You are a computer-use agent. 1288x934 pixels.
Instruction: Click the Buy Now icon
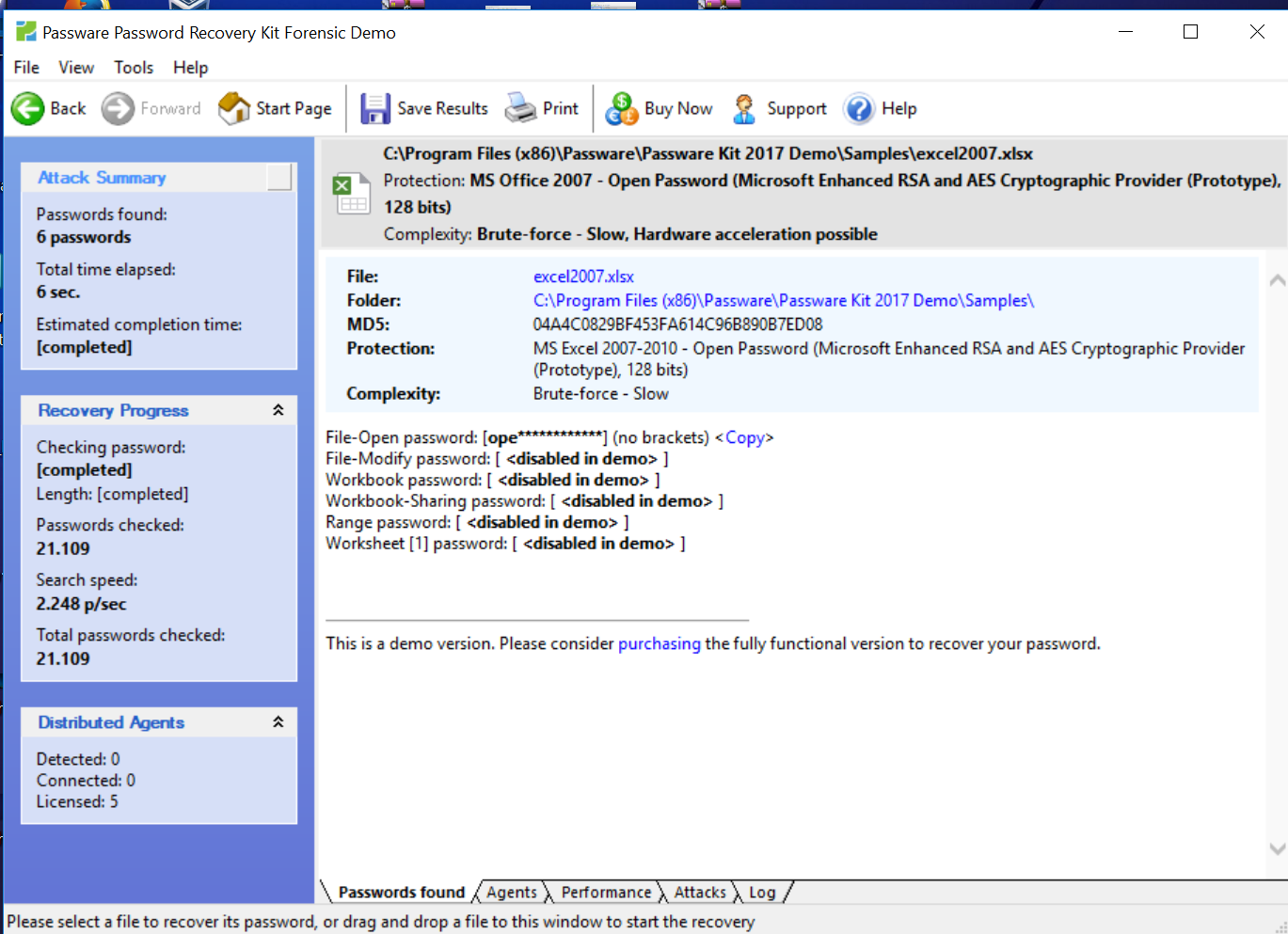[x=622, y=109]
